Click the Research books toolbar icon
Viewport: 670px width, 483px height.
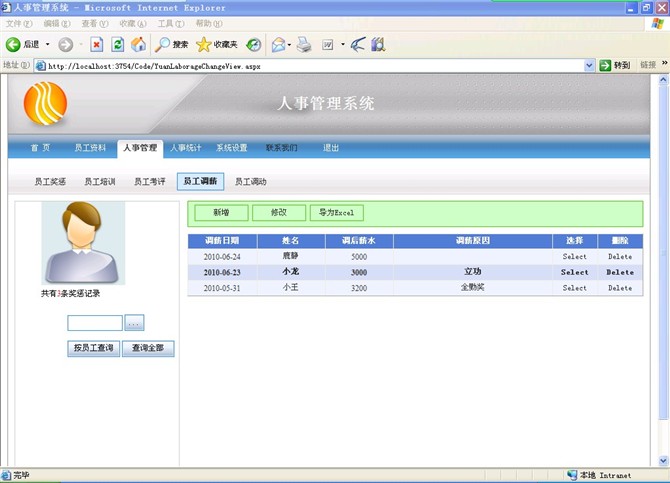378,44
